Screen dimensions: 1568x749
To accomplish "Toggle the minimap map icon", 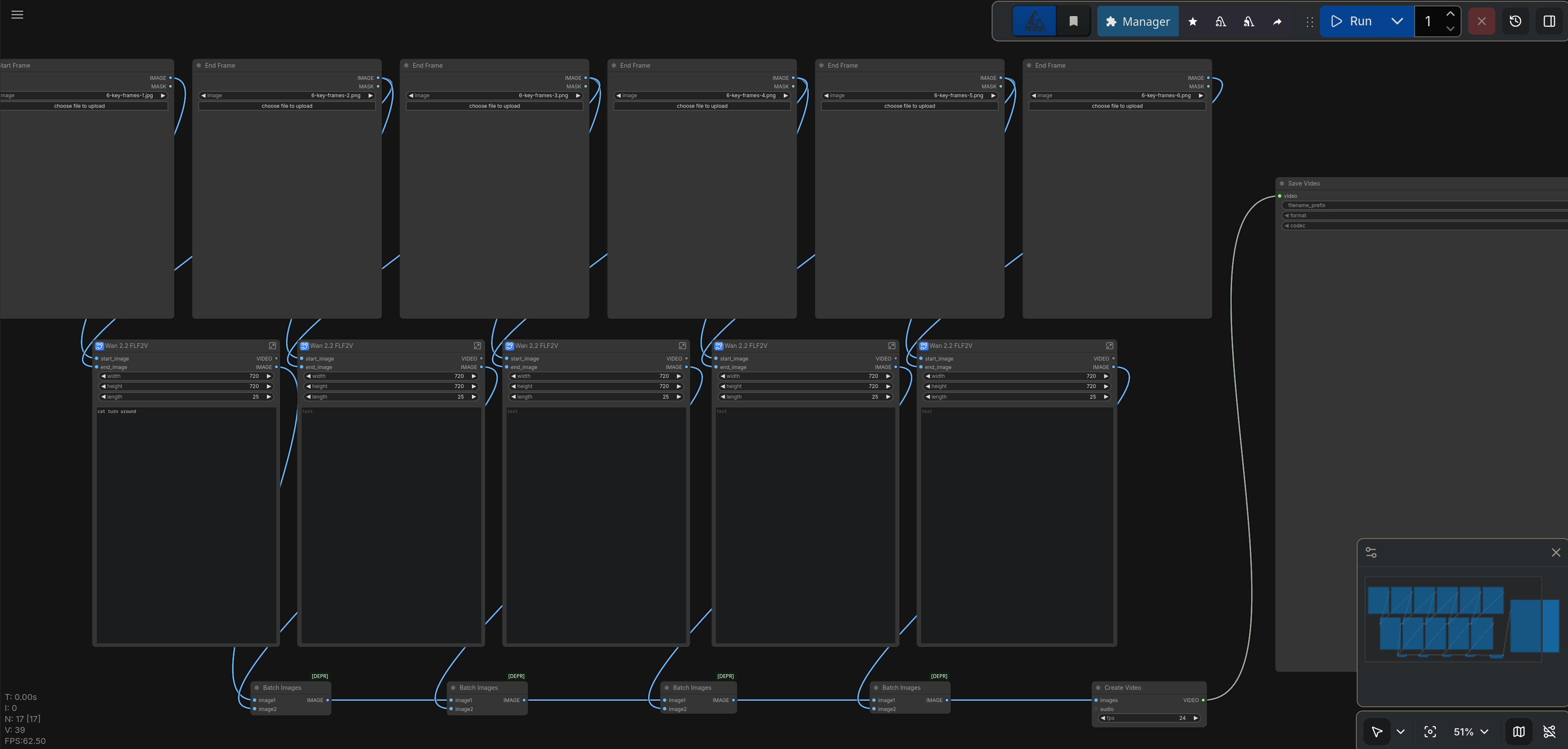I will [x=1519, y=731].
